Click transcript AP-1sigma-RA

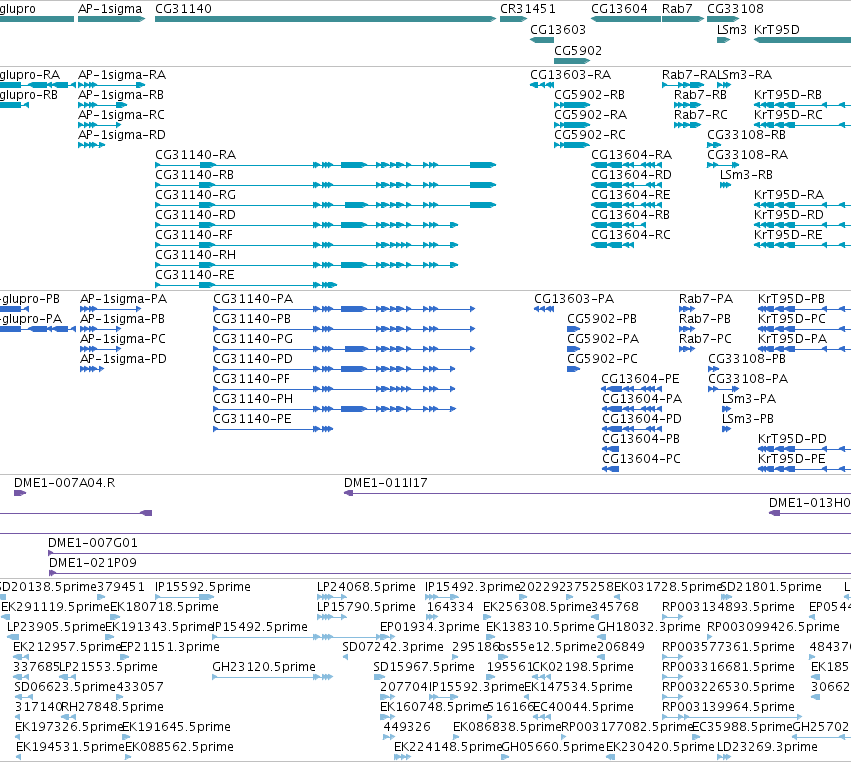point(111,85)
